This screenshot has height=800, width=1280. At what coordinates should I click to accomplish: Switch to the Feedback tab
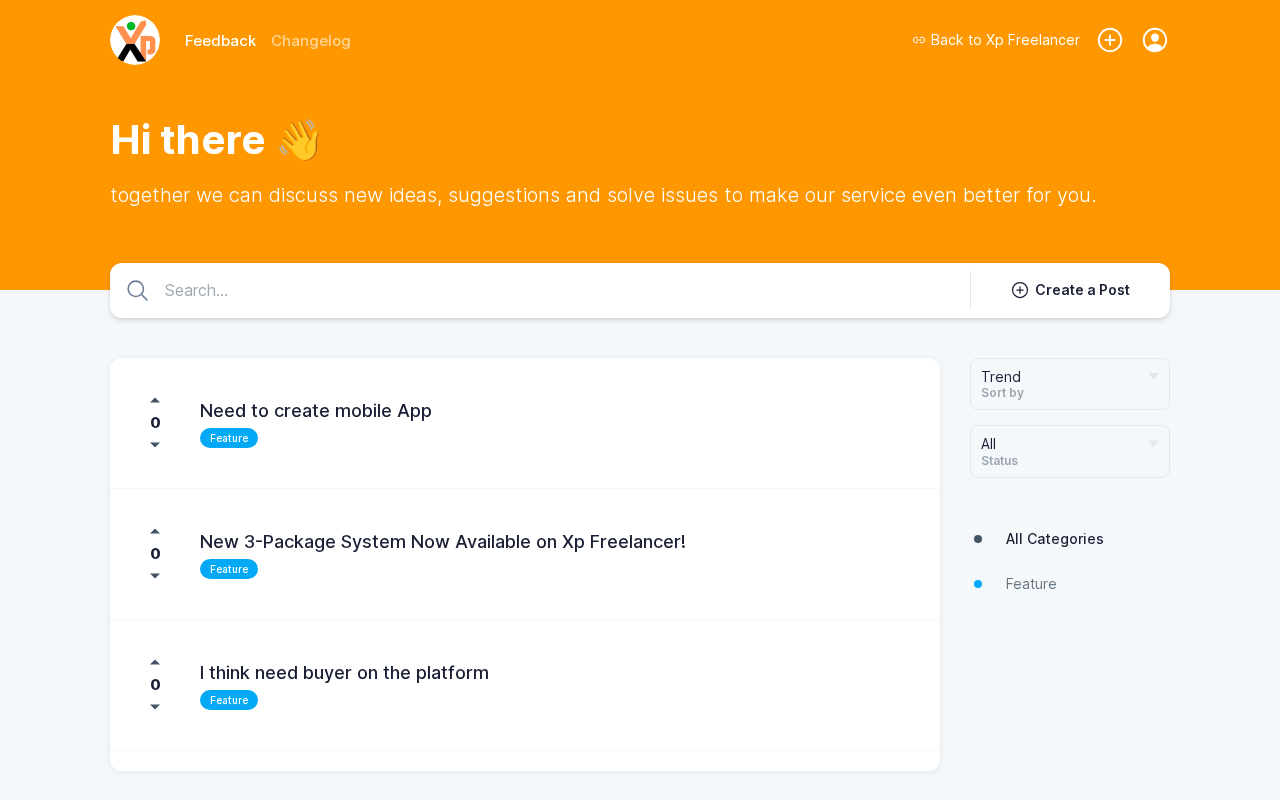pyautogui.click(x=220, y=41)
